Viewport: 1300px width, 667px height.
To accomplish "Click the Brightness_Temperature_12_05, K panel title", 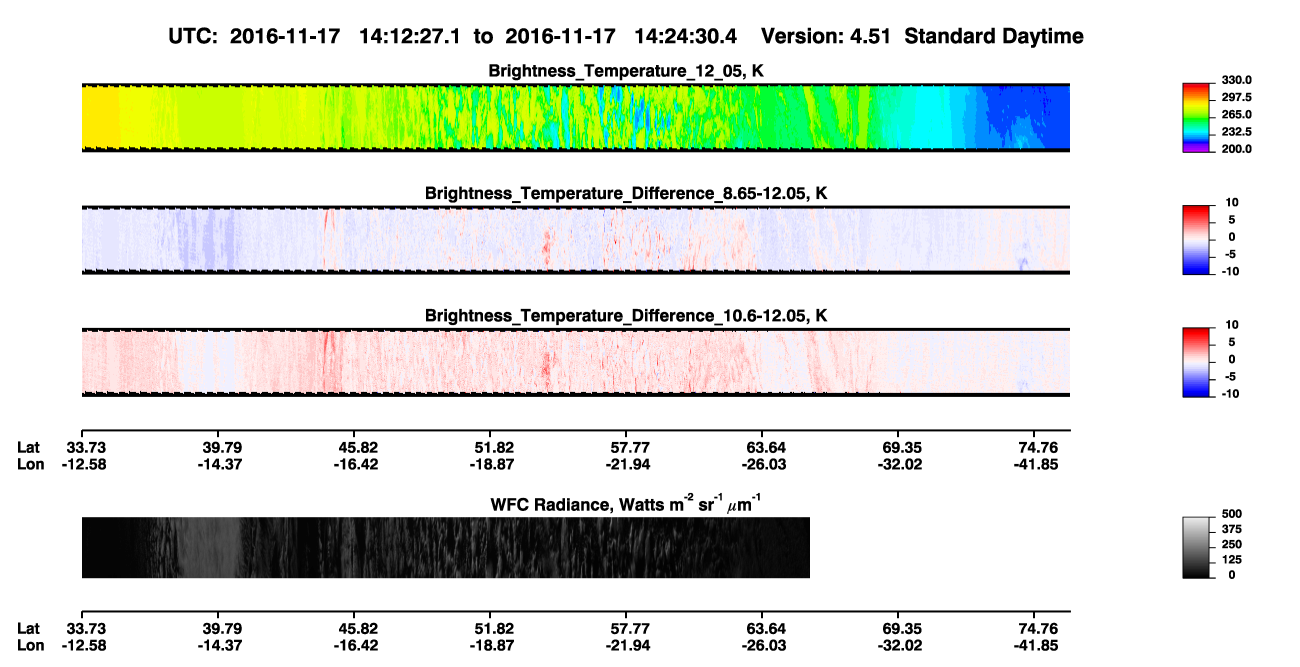I will [x=626, y=71].
